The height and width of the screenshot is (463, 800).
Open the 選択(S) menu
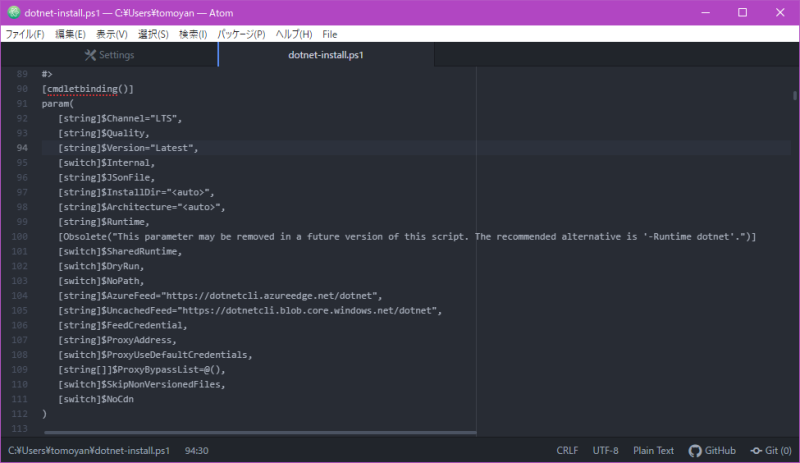coord(153,34)
